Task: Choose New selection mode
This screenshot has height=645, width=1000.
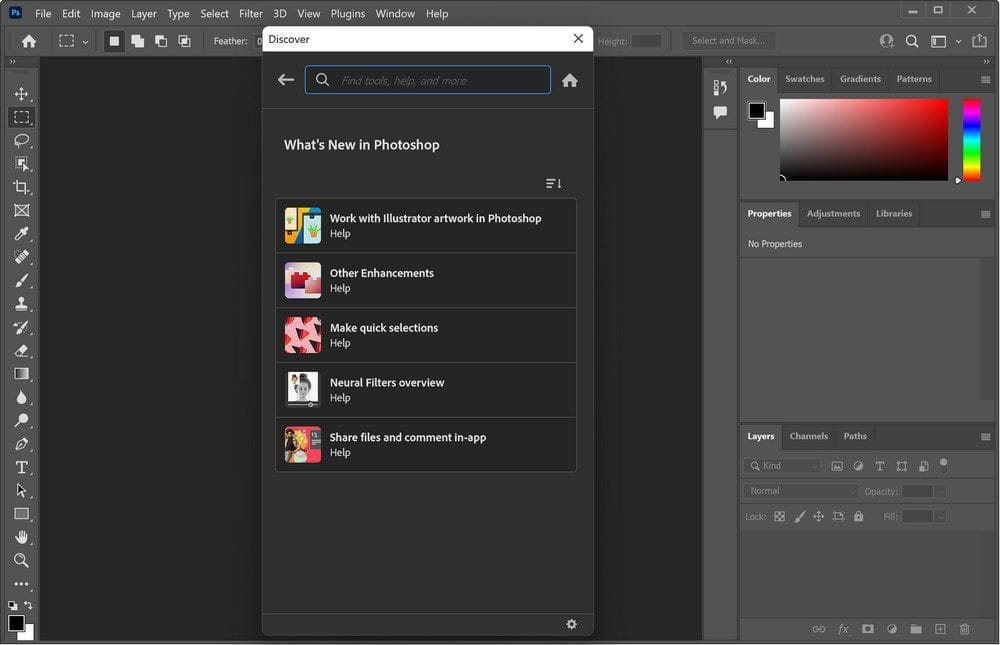Action: pos(114,41)
